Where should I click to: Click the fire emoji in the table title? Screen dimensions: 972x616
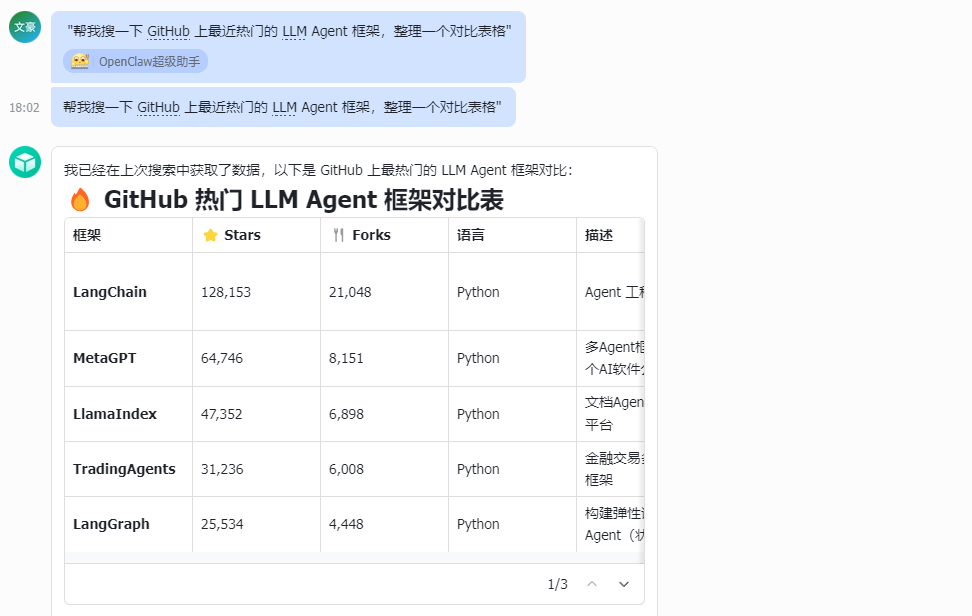point(78,199)
